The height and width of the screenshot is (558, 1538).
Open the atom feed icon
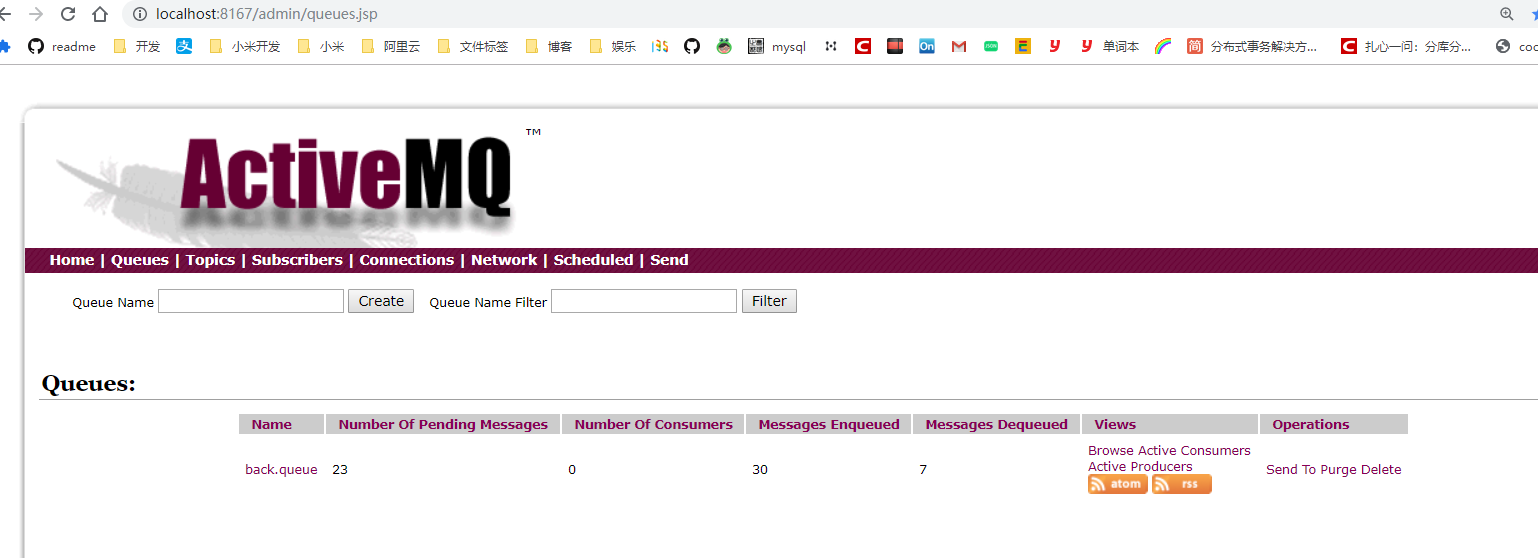[x=1118, y=484]
